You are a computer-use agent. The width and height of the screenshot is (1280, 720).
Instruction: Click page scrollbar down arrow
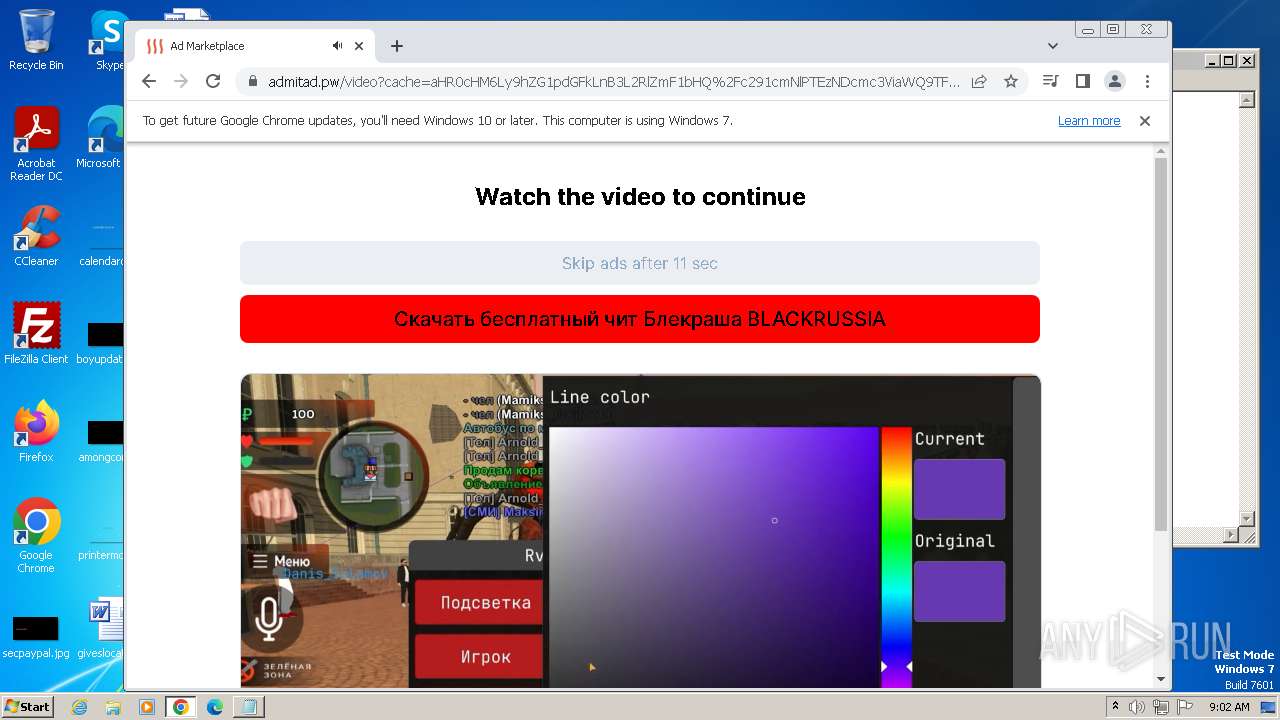click(x=1160, y=679)
